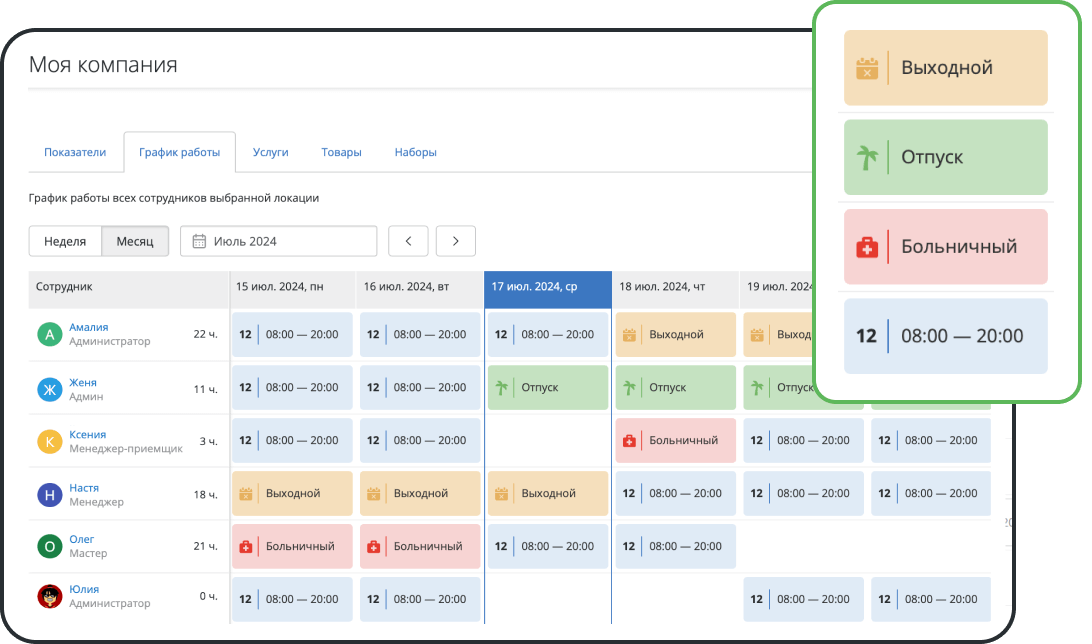
Task: Open the Товары tab
Action: tap(341, 152)
